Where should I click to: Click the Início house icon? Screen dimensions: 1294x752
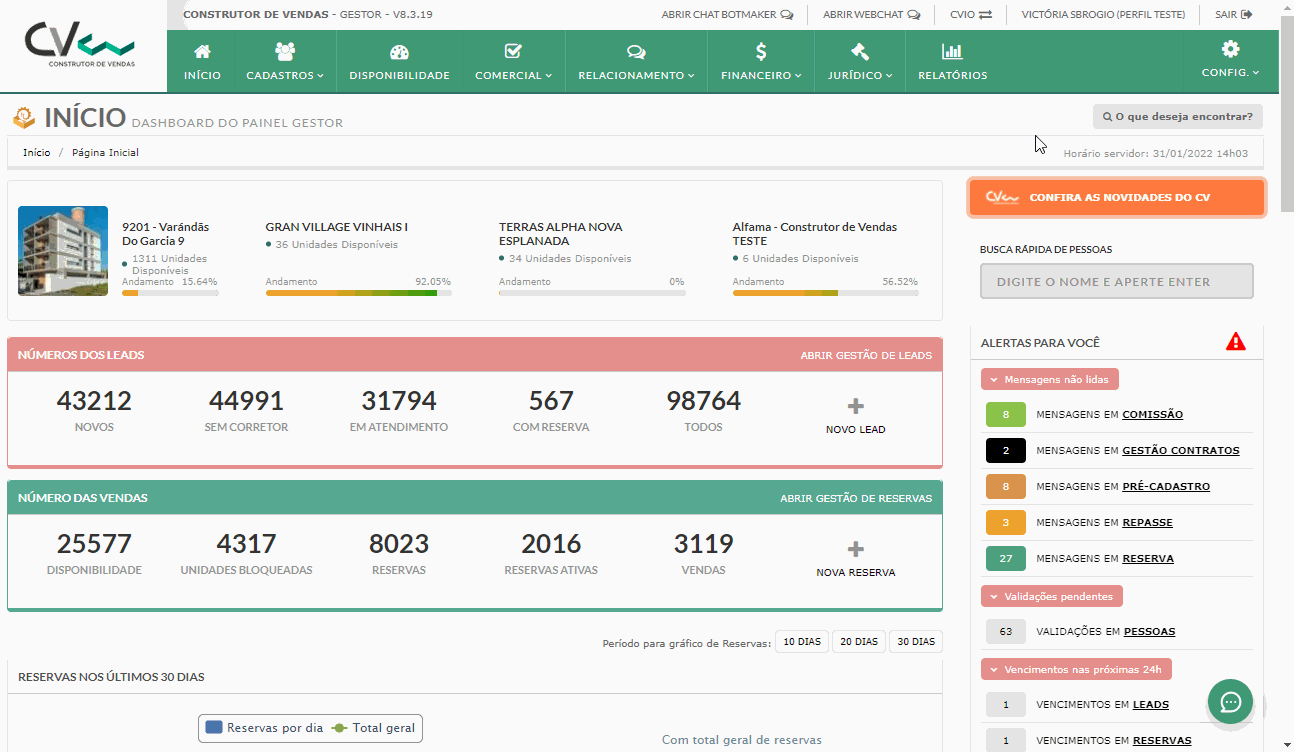click(202, 51)
